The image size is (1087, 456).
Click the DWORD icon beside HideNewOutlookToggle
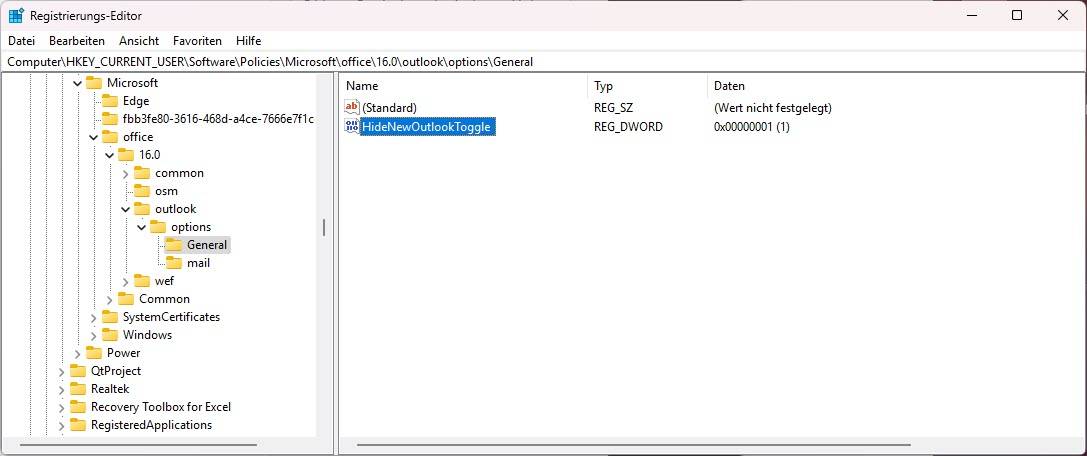pos(351,126)
